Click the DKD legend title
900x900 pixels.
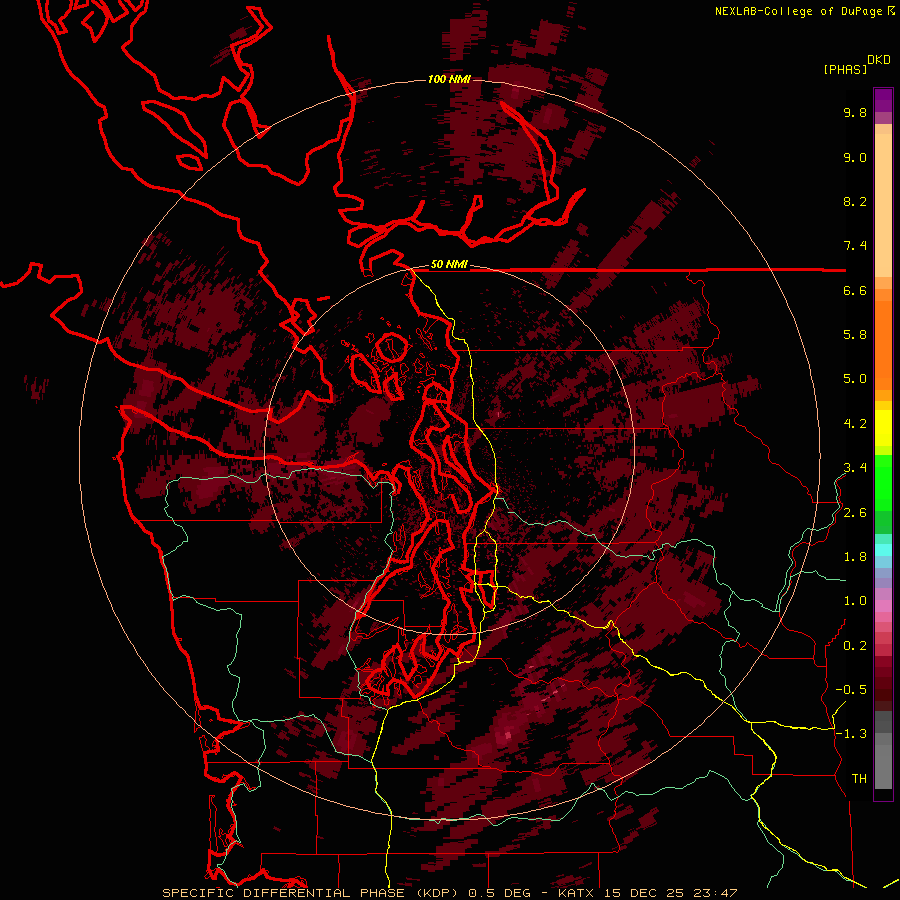click(879, 60)
